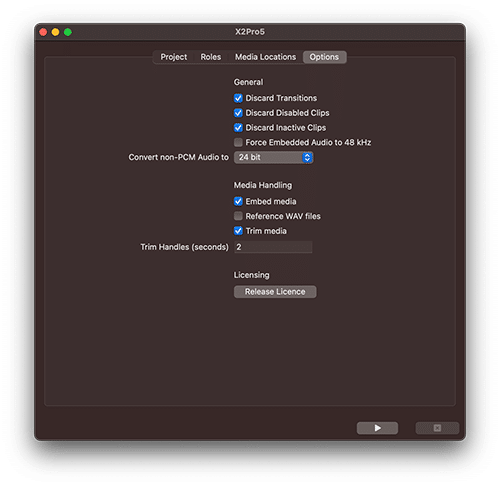
Task: Click the Release Licence button
Action: tap(275, 292)
